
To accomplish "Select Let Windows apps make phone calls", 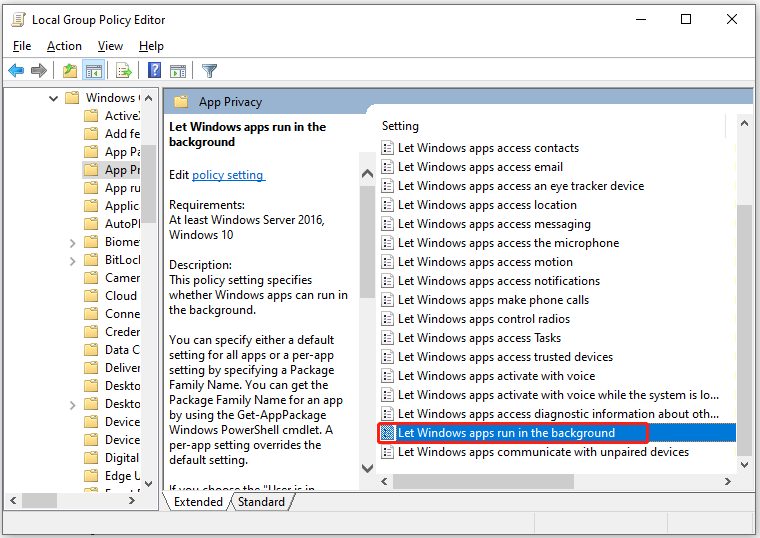I will (493, 300).
